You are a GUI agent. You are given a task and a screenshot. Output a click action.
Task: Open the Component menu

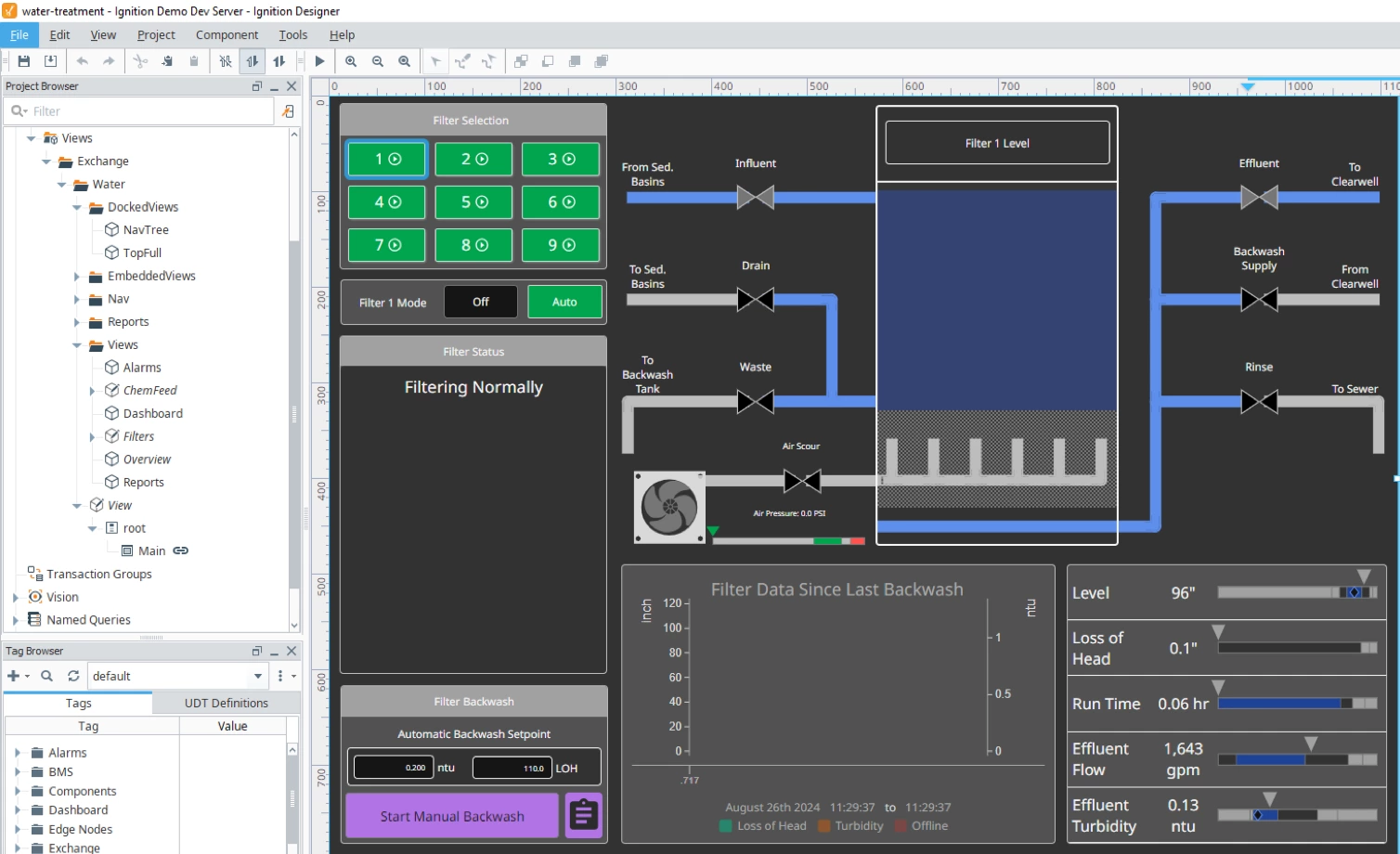click(x=227, y=34)
